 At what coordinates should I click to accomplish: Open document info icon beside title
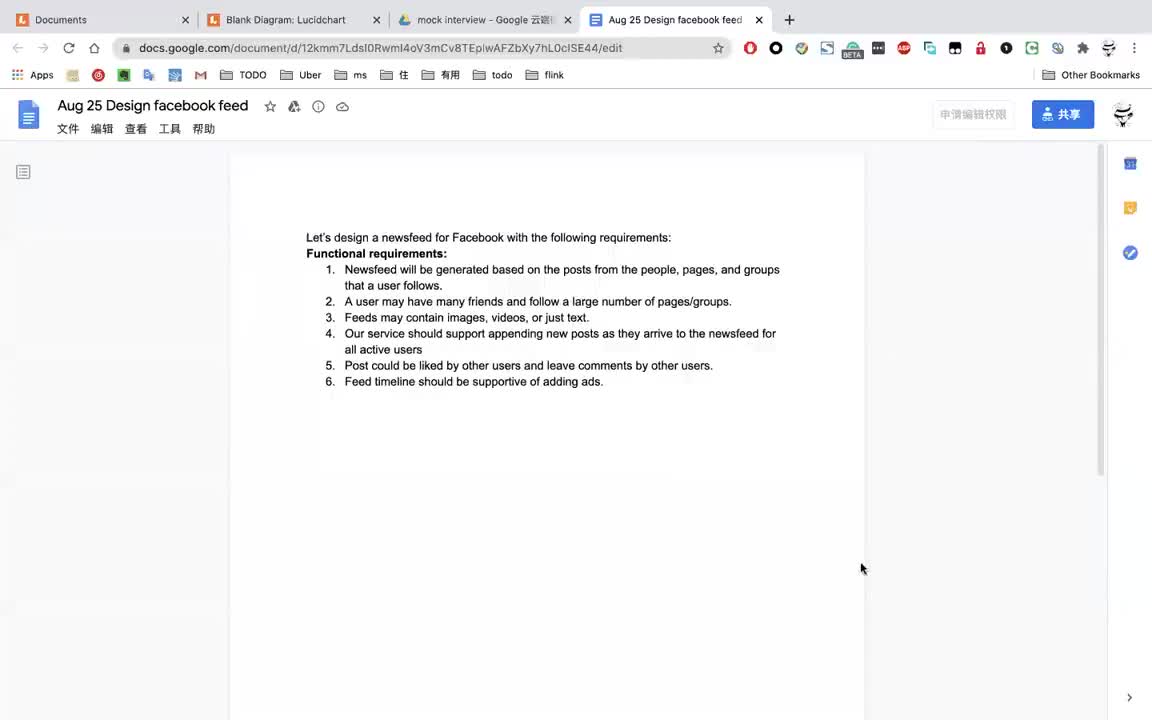(x=318, y=107)
